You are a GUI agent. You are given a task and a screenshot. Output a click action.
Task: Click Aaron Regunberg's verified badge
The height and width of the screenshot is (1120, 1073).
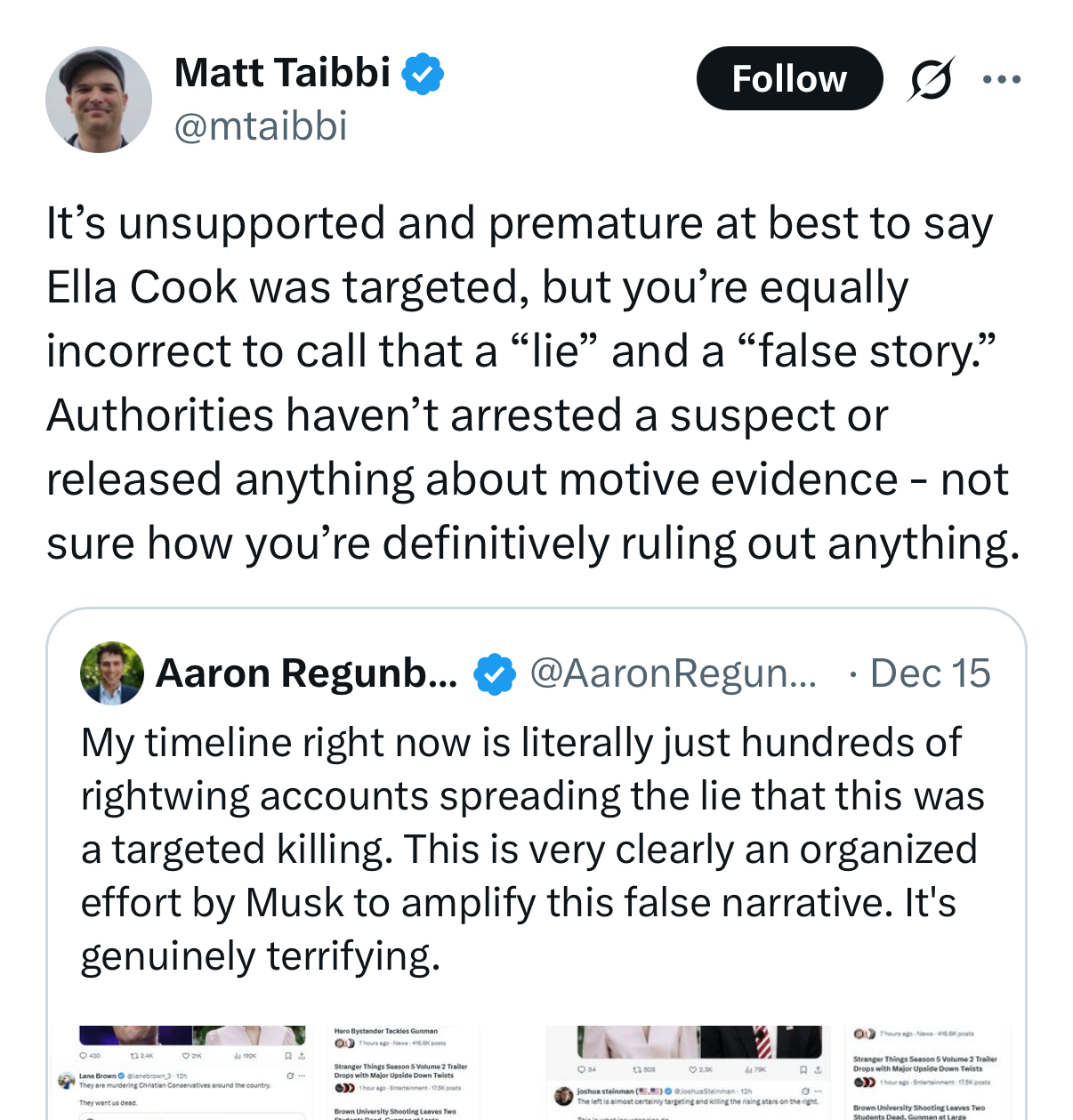(494, 674)
